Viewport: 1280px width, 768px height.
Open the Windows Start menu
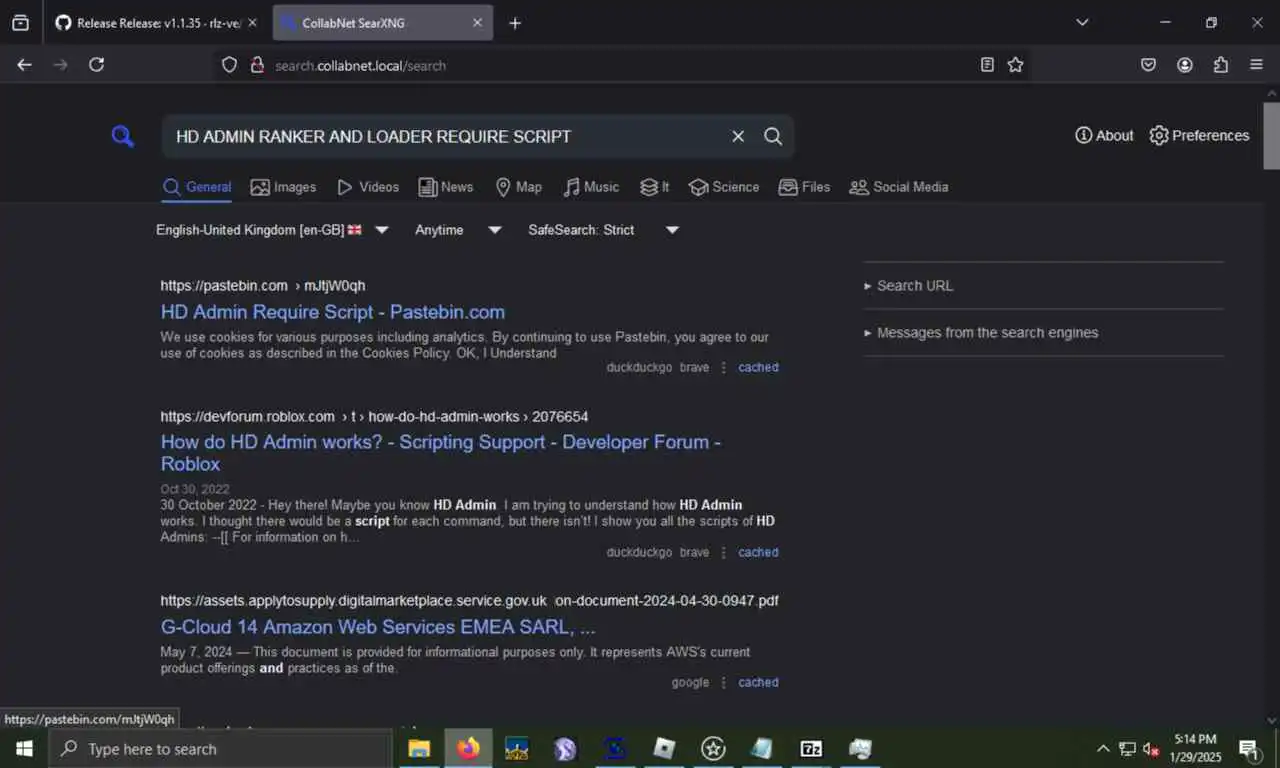click(24, 749)
